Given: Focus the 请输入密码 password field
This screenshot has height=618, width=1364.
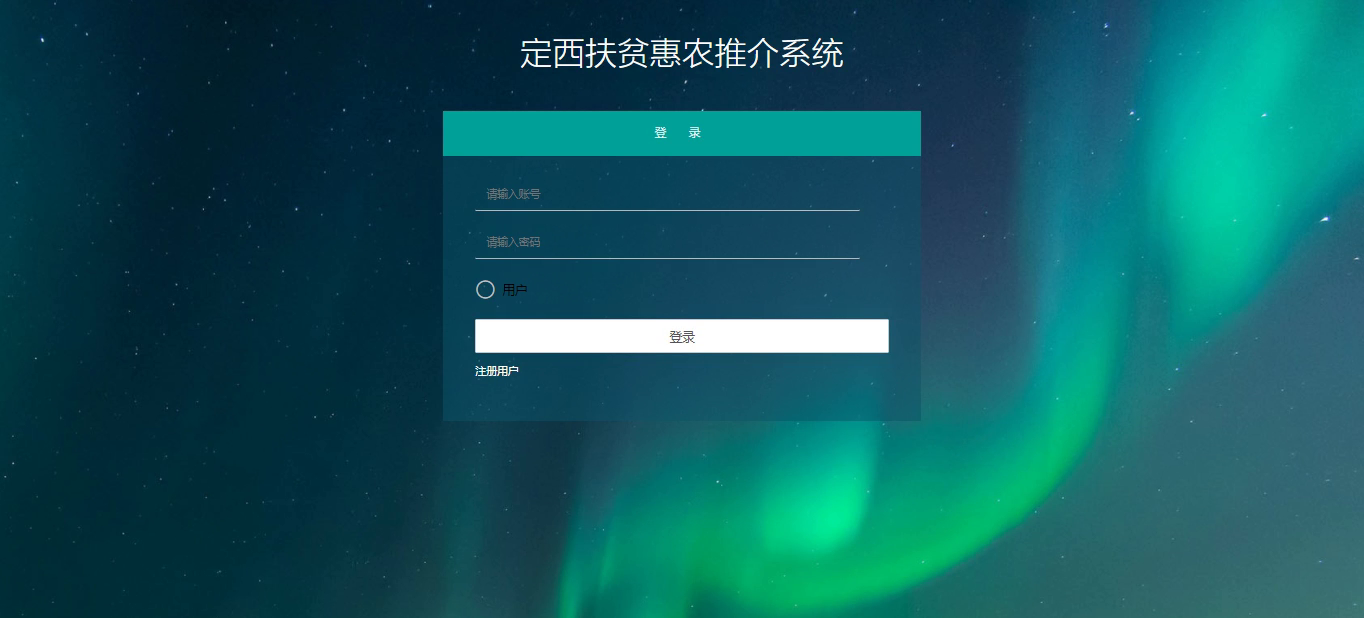Looking at the screenshot, I should (667, 242).
